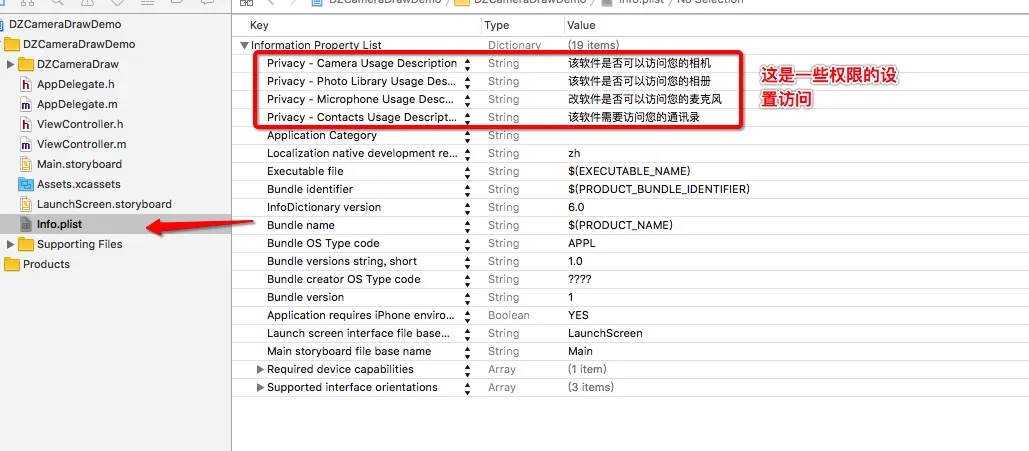Click the ???? creator code value
1029x451 pixels.
tap(579, 279)
